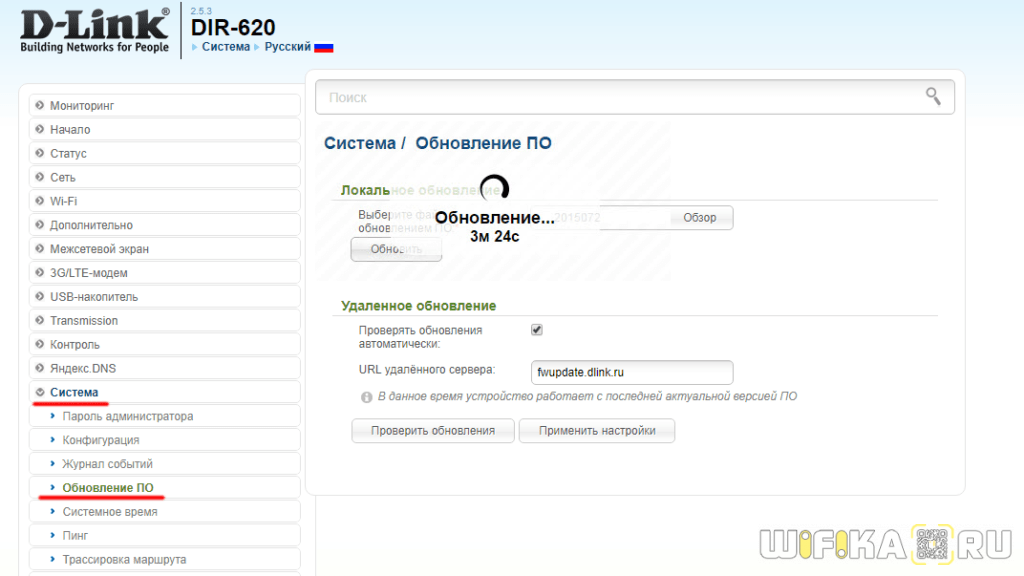1024x576 pixels.
Task: Open Трассировка маршрута submenu item
Action: tap(165, 560)
